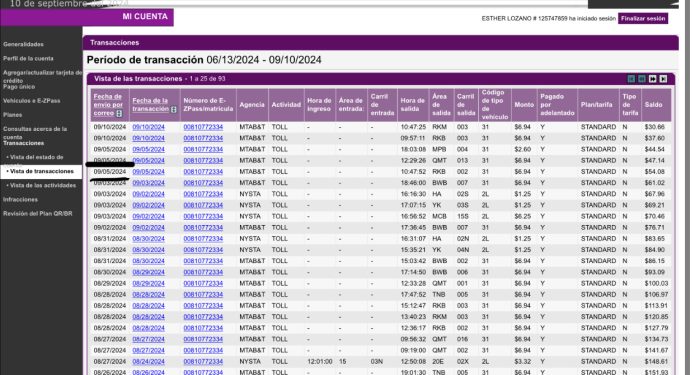Click the $2.60 amount cell
This screenshot has height=375, width=695.
(522, 149)
